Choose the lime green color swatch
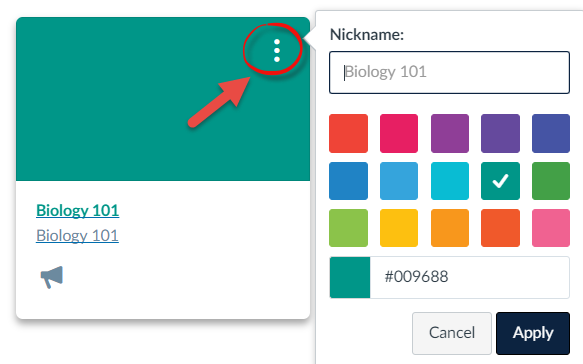The height and width of the screenshot is (364, 583). (348, 228)
